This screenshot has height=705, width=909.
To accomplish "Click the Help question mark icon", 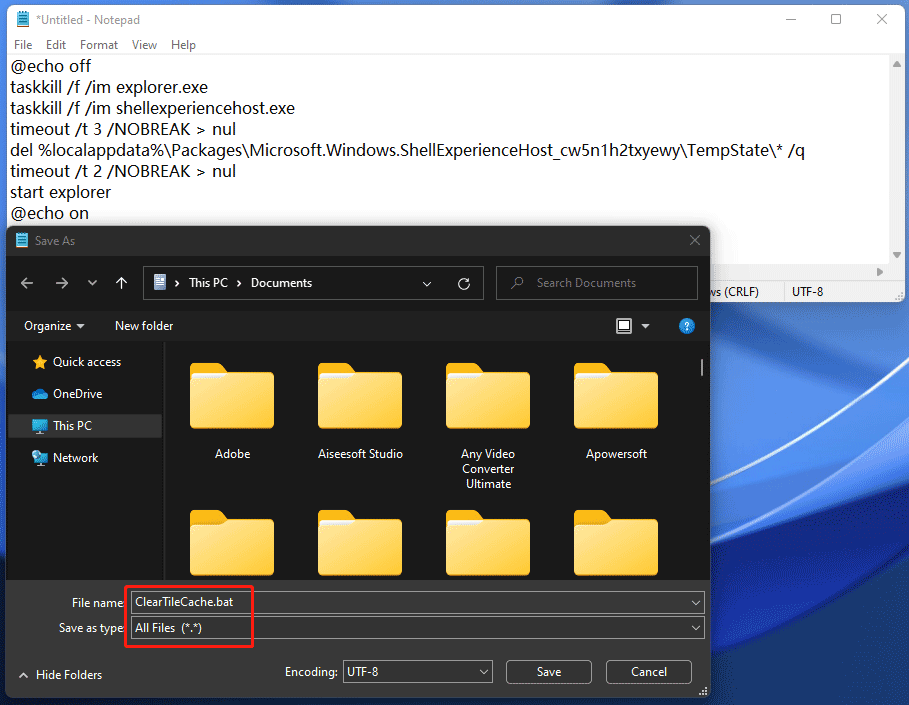I will pos(687,326).
